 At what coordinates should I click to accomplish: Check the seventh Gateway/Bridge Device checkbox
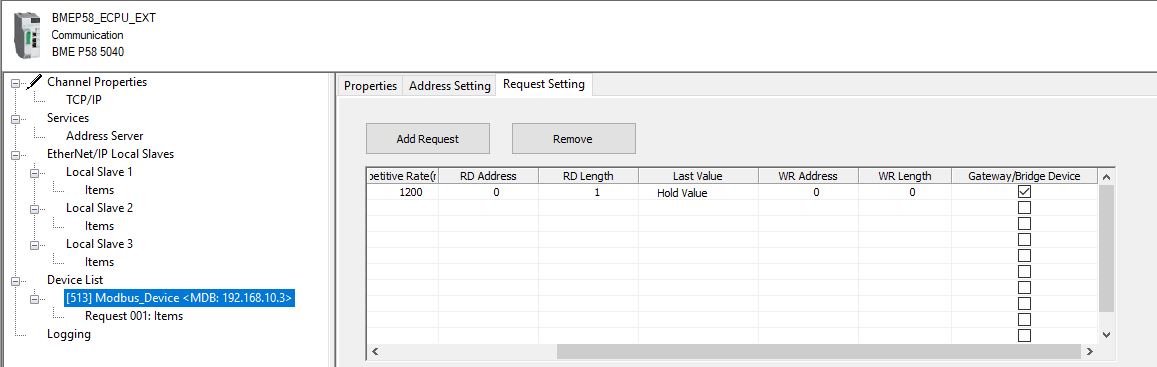click(x=1024, y=287)
